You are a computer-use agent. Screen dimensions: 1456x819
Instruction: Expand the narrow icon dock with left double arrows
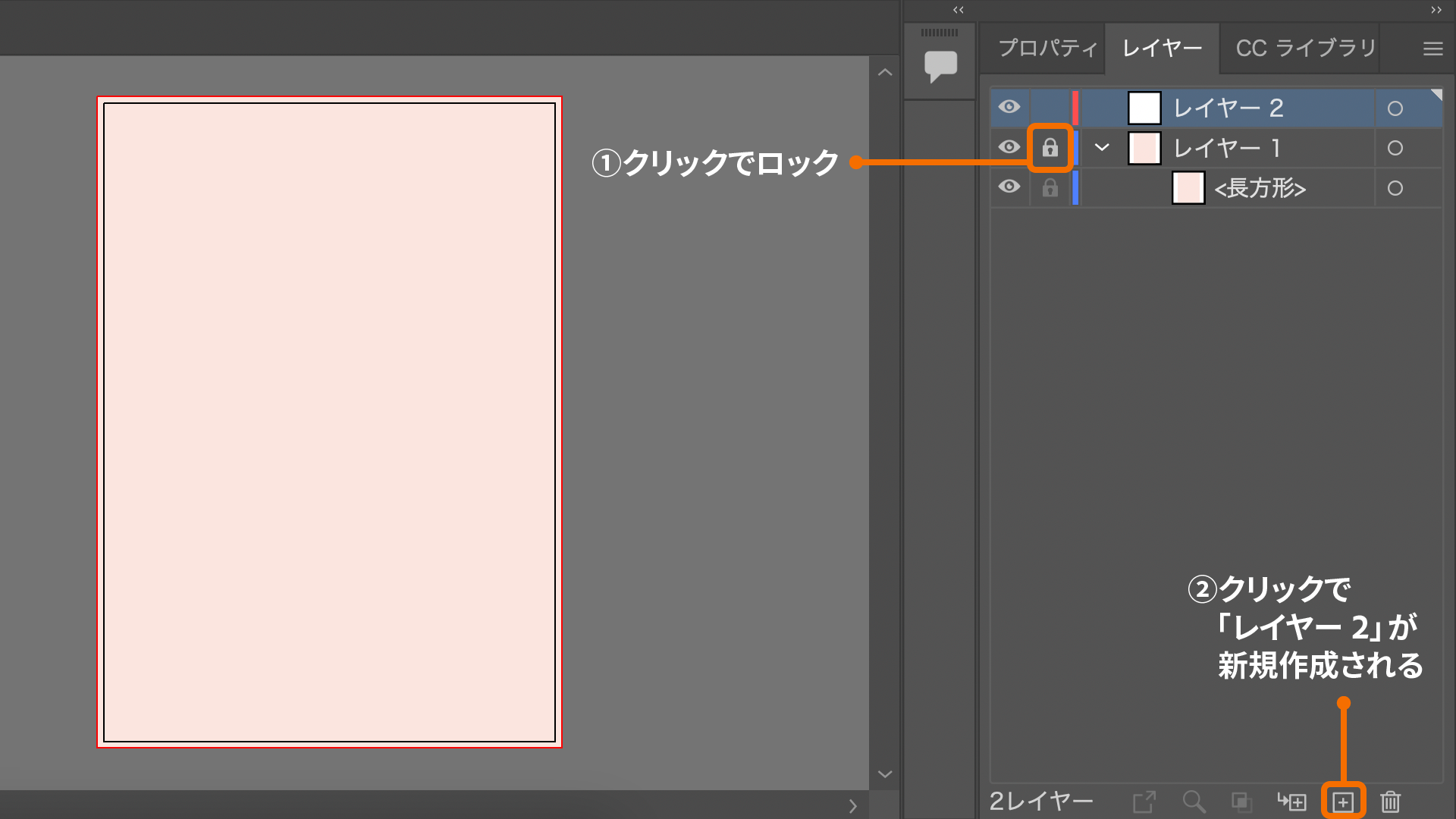tap(959, 10)
